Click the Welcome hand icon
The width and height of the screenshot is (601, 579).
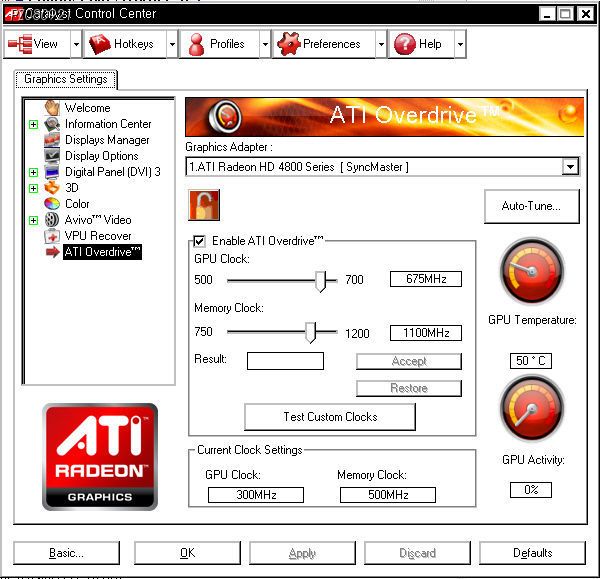tap(52, 108)
